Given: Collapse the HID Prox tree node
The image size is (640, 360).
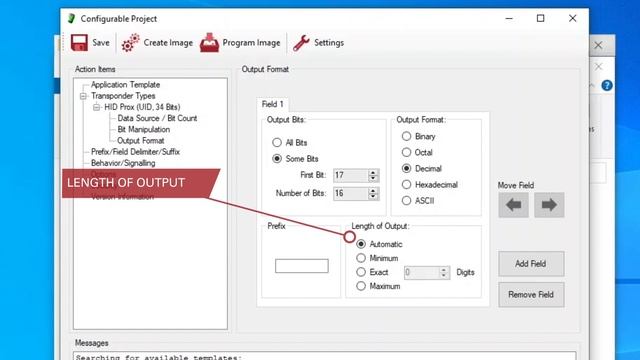Looking at the screenshot, I should pos(96,107).
